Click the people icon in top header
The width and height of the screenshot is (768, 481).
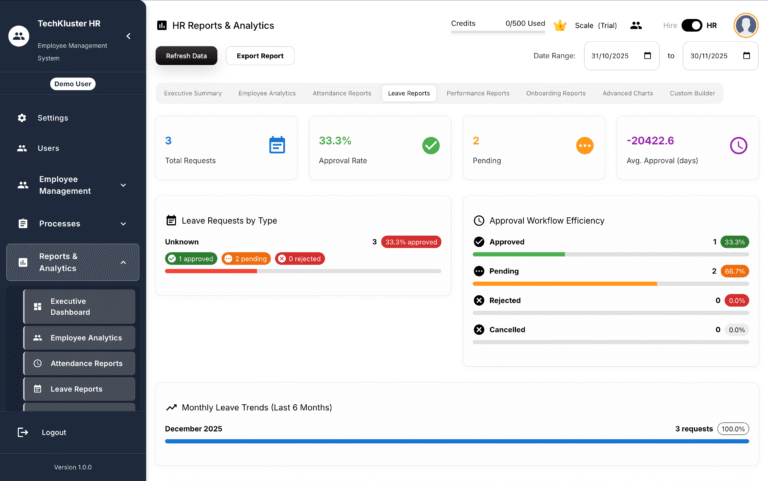point(635,25)
